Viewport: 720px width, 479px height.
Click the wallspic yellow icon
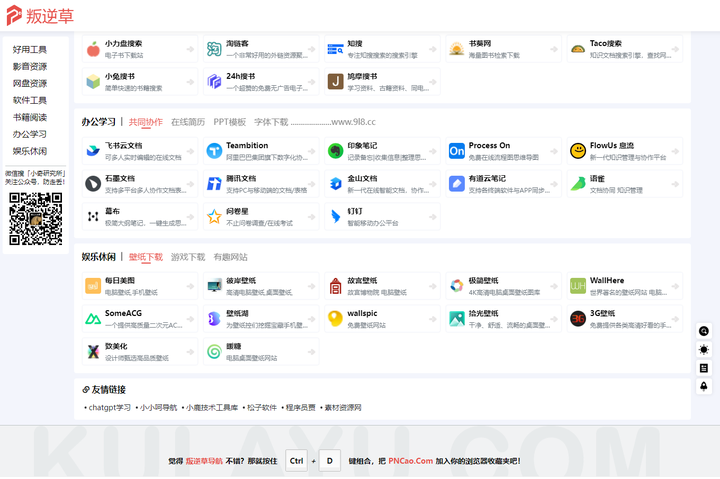pyautogui.click(x=336, y=319)
